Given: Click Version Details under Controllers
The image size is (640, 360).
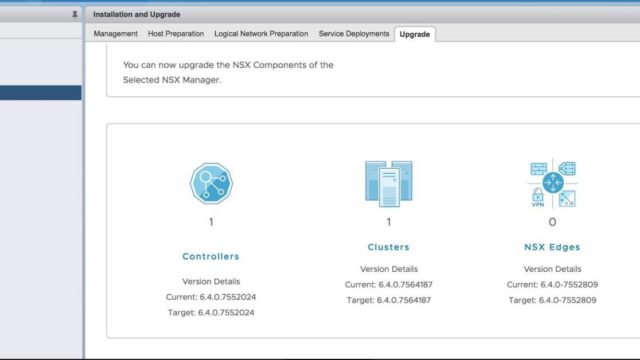Looking at the screenshot, I should click(x=211, y=281).
